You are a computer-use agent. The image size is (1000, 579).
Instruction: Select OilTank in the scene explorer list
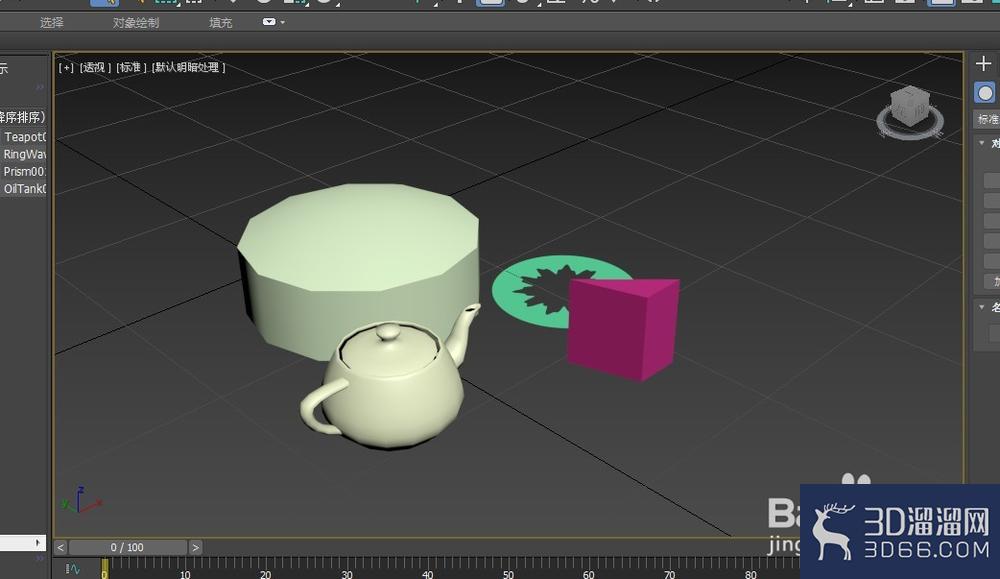(x=24, y=189)
